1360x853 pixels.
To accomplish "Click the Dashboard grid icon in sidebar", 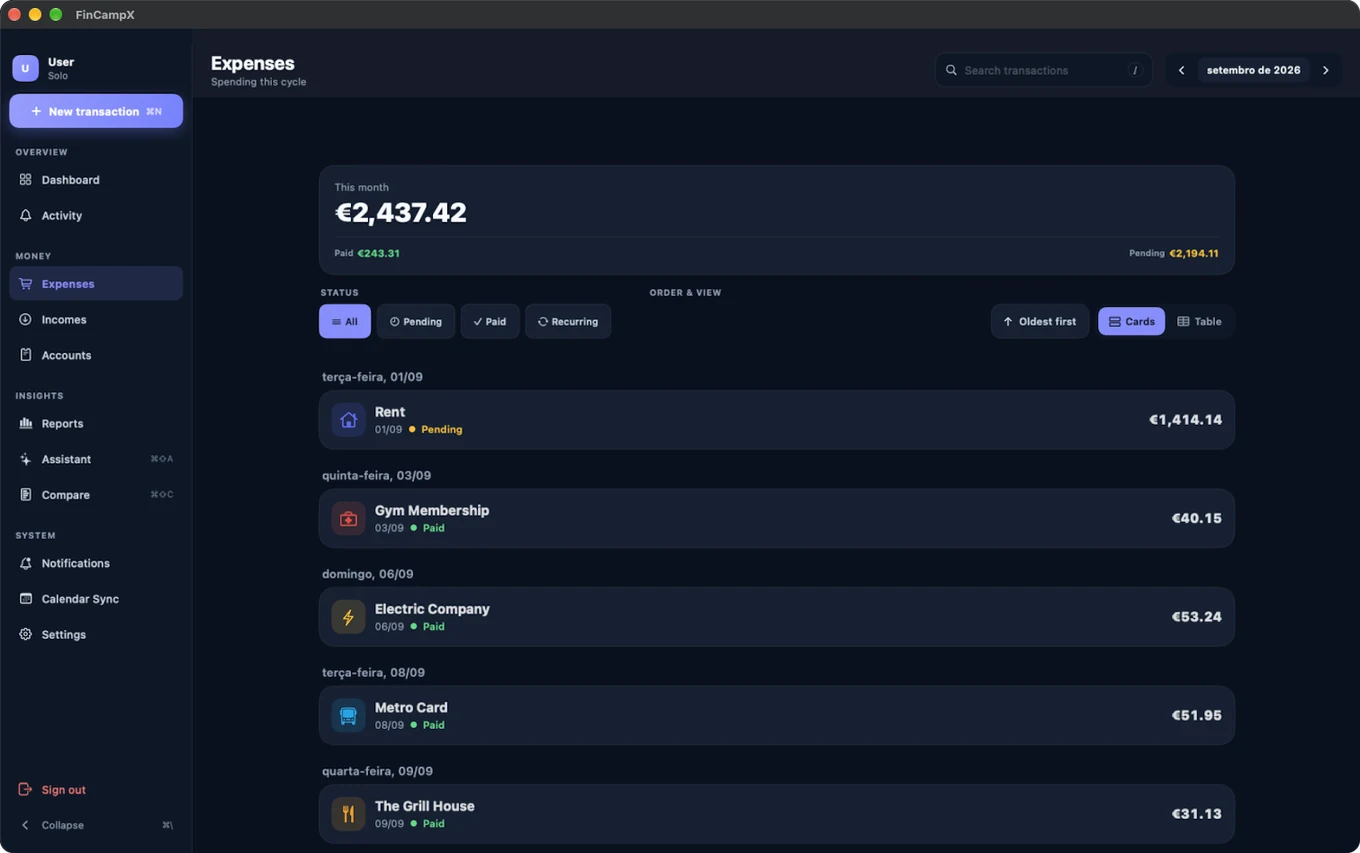I will pos(26,180).
